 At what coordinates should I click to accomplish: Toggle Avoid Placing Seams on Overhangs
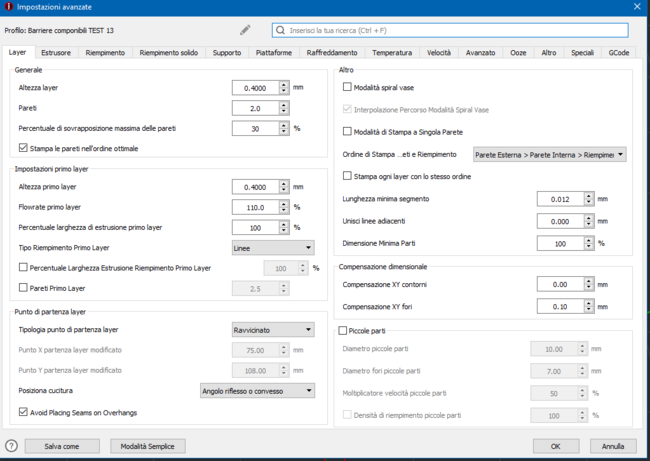coord(24,411)
